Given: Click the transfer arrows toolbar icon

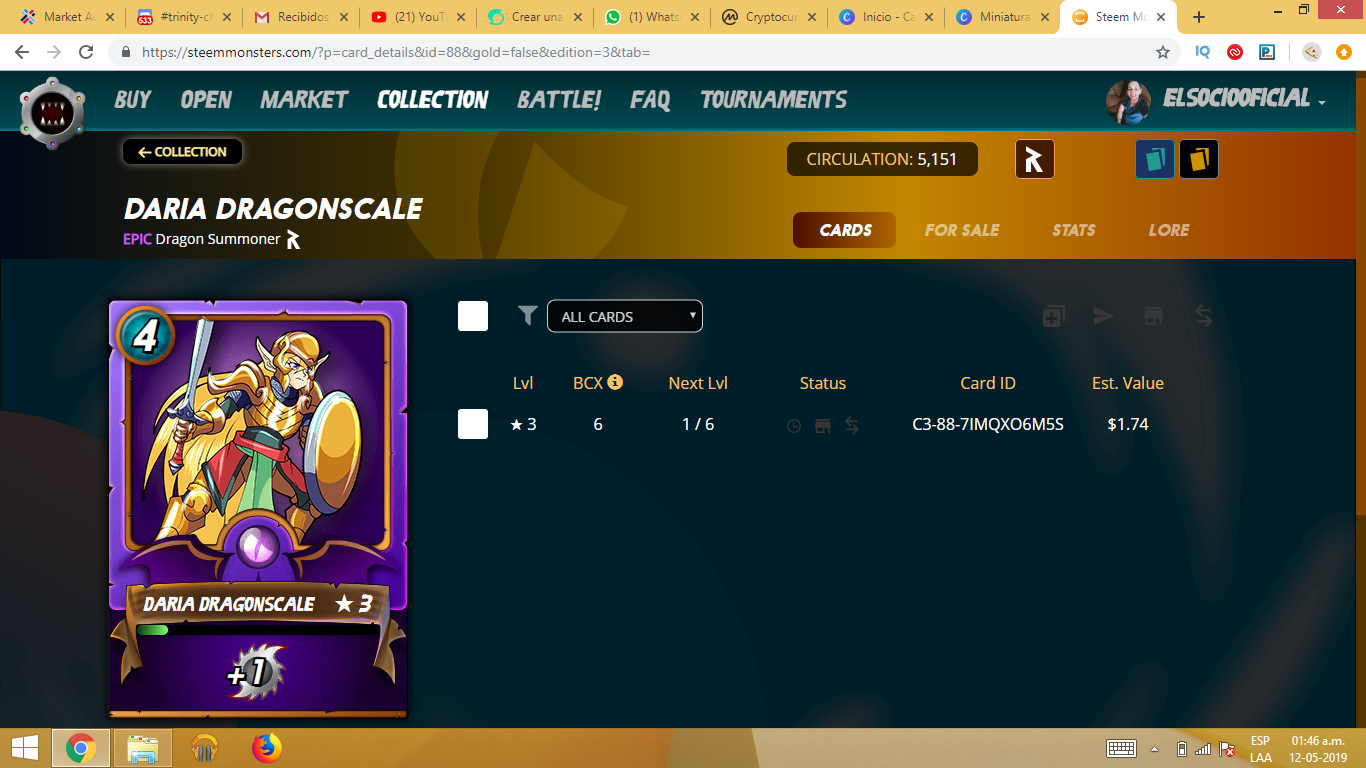Looking at the screenshot, I should click(x=1203, y=316).
